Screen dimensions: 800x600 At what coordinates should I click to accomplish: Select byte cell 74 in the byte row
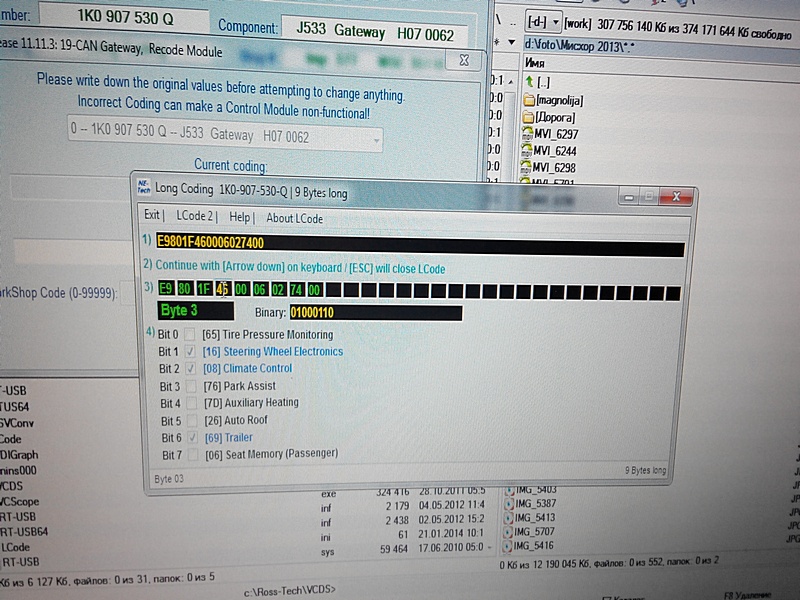[x=296, y=290]
